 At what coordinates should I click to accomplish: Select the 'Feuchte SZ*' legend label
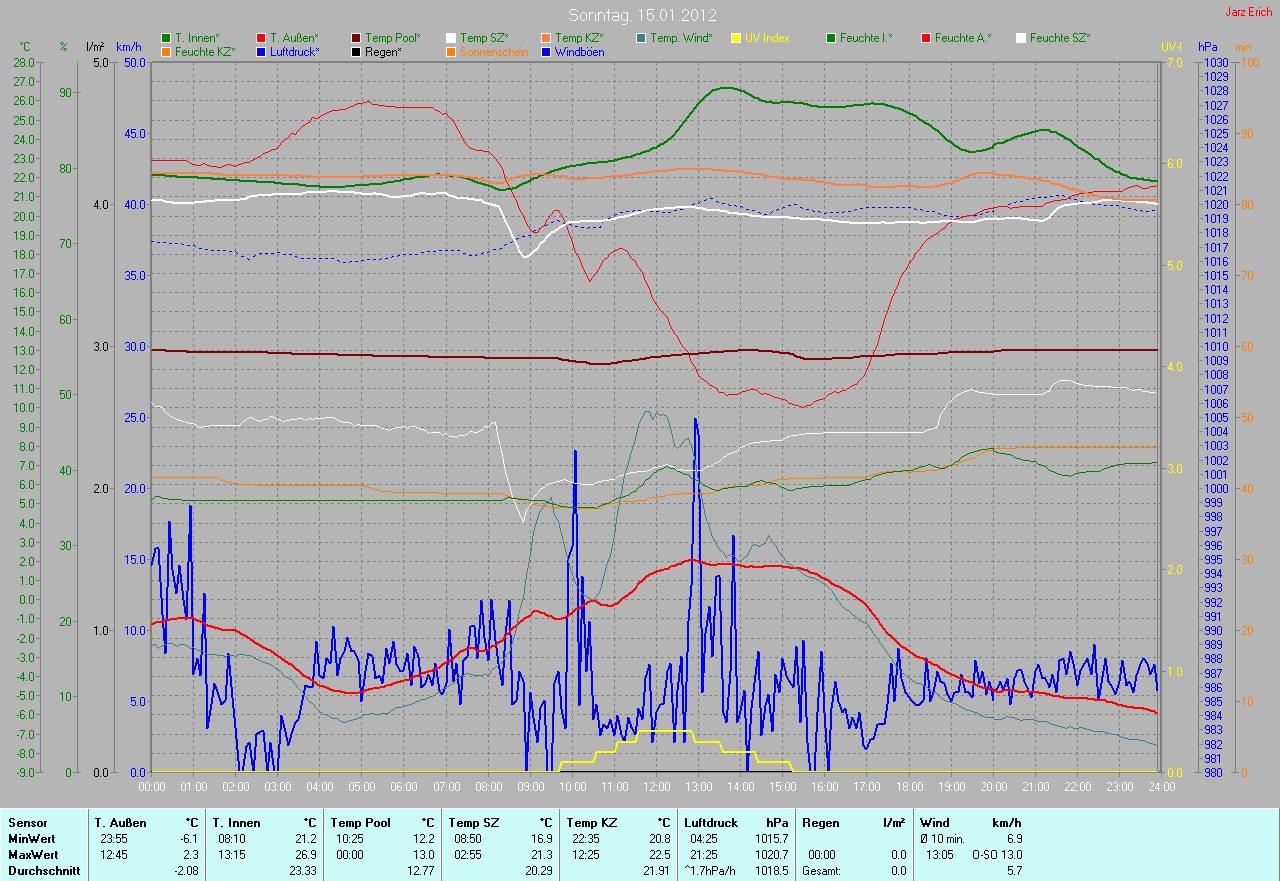[x=1060, y=38]
